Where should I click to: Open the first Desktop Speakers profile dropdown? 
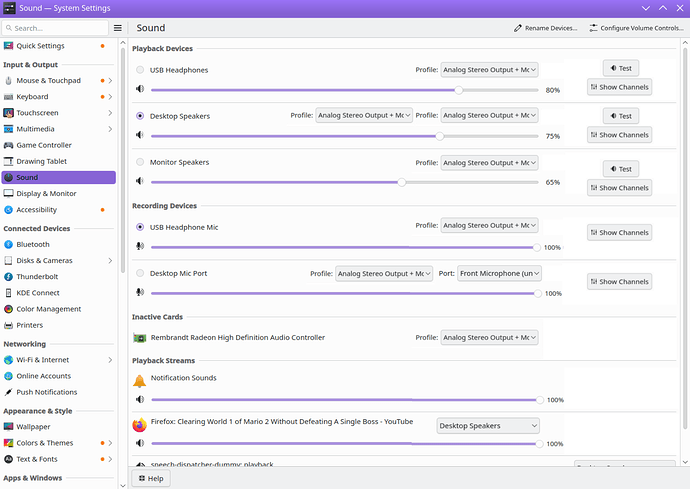coord(364,115)
